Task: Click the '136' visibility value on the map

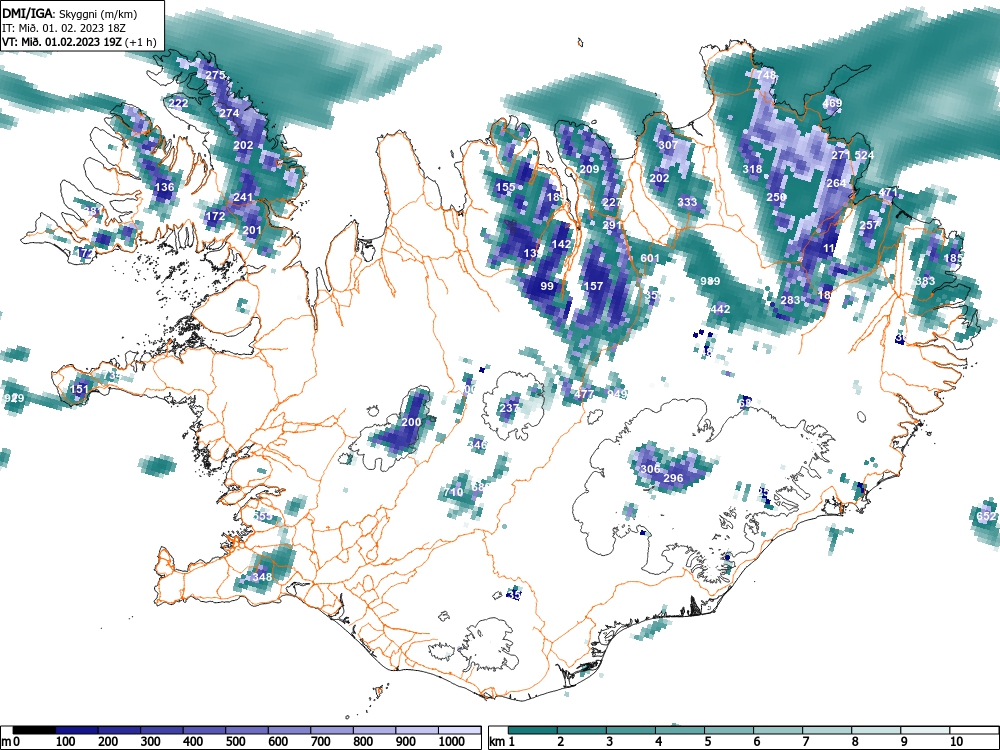Action: coord(165,188)
